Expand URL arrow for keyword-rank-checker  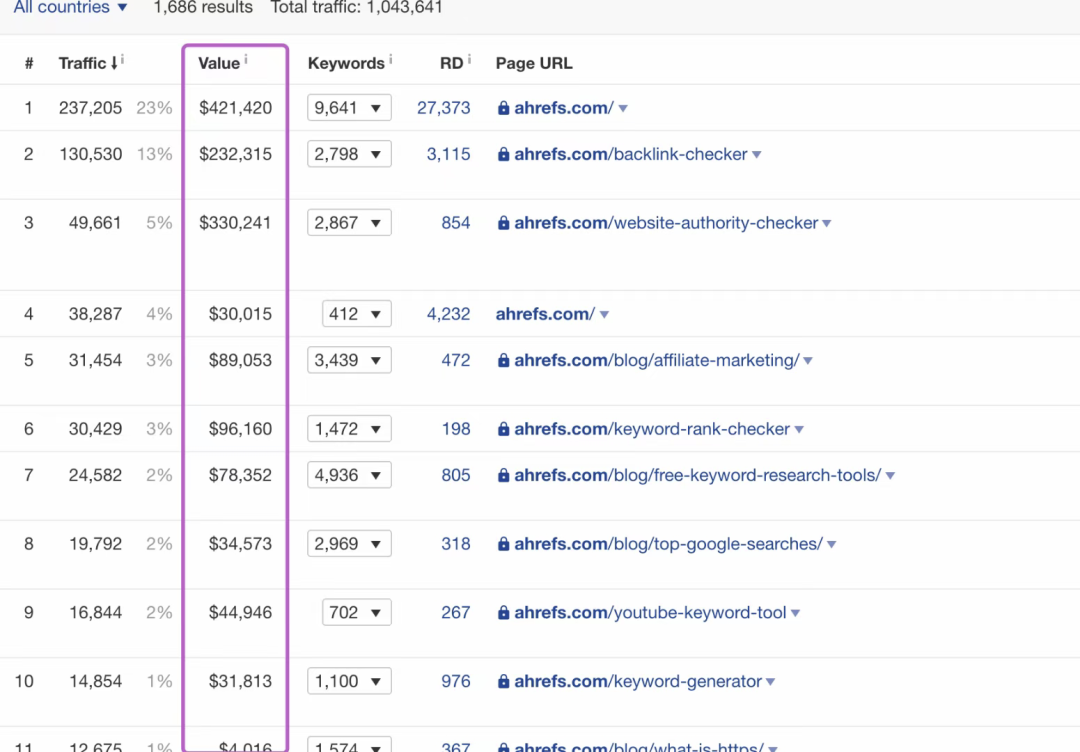click(x=798, y=430)
